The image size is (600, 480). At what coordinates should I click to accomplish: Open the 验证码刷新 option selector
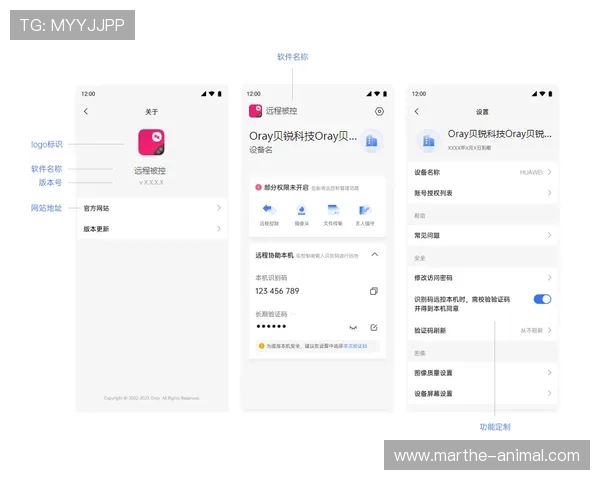(x=535, y=330)
